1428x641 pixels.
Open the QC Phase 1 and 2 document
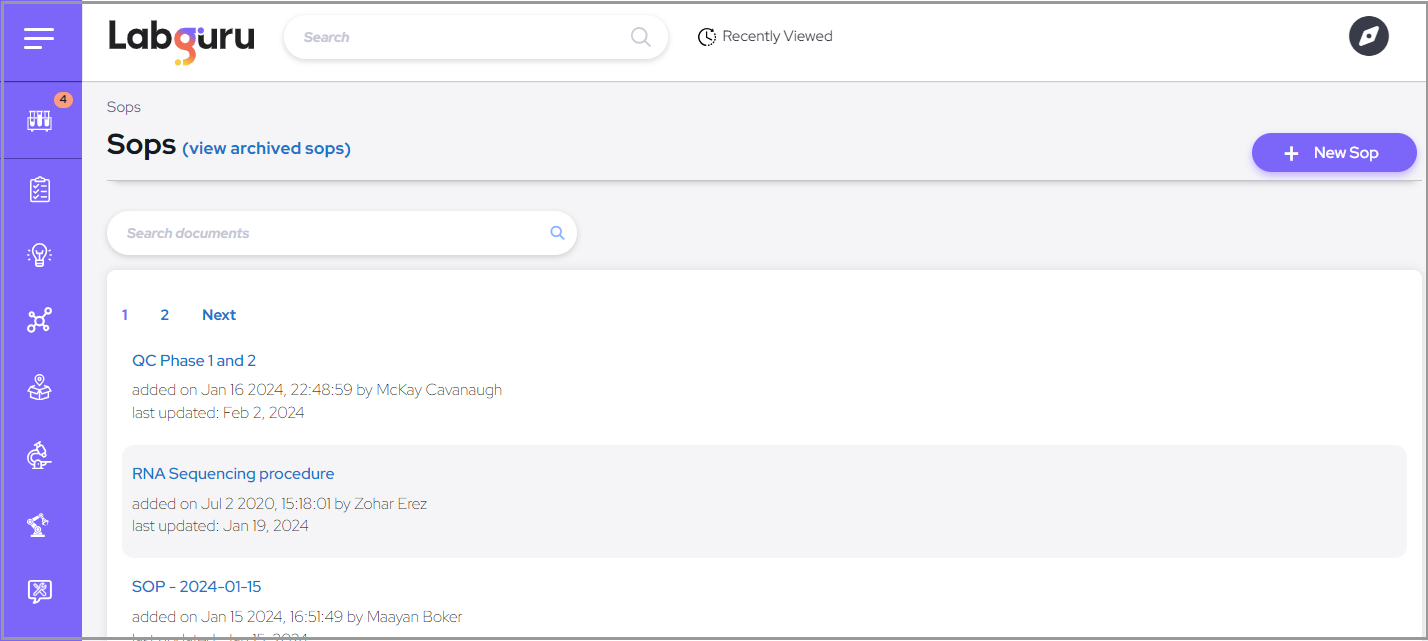coord(194,360)
